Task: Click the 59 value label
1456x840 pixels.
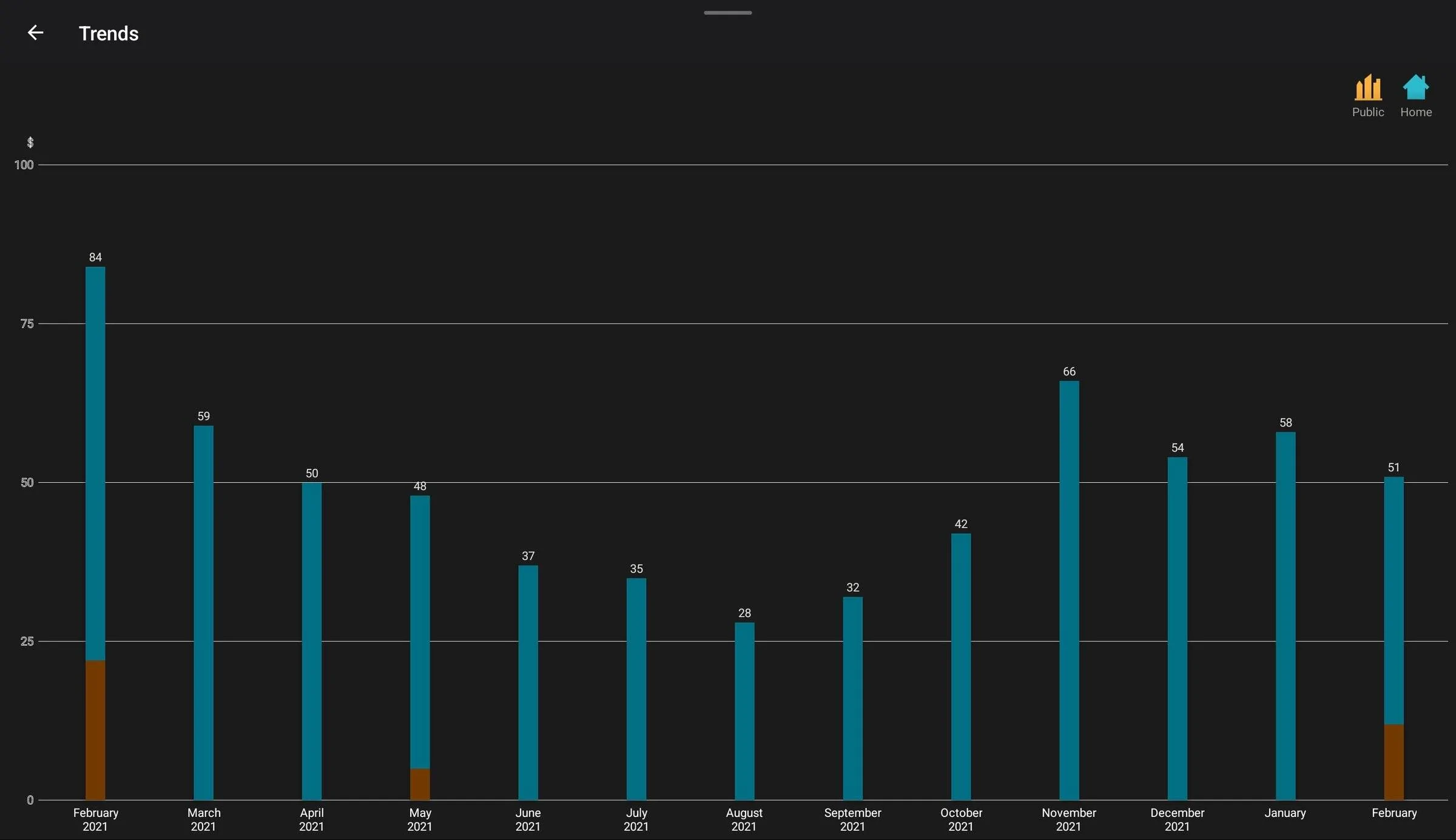Action: pyautogui.click(x=203, y=416)
